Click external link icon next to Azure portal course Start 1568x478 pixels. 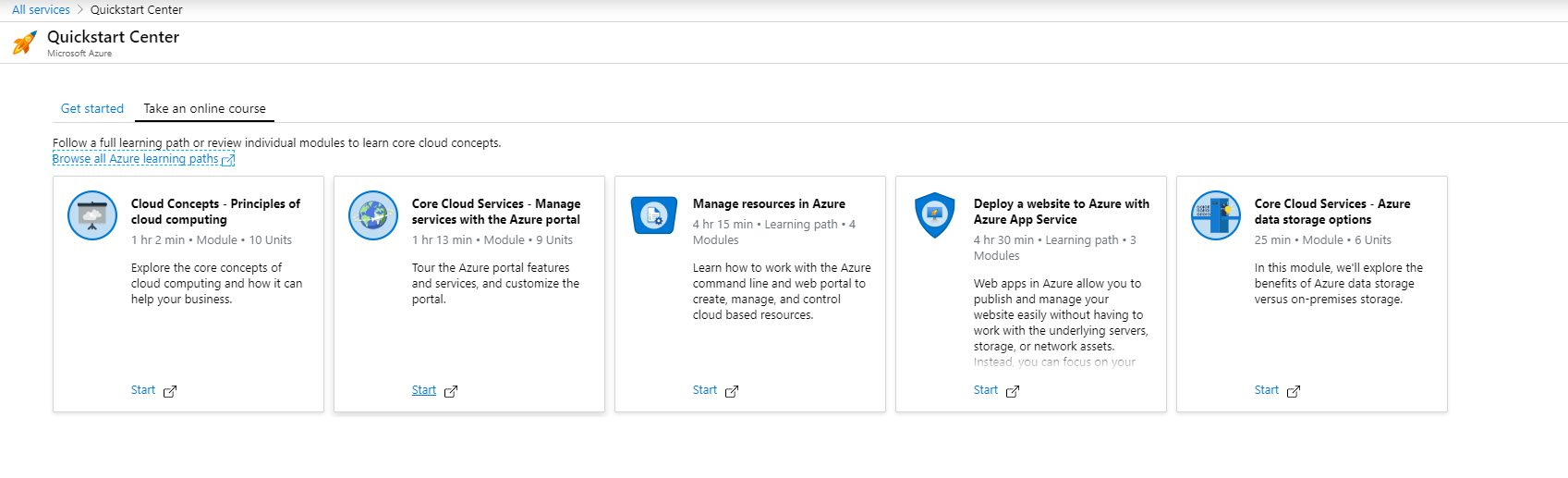451,391
